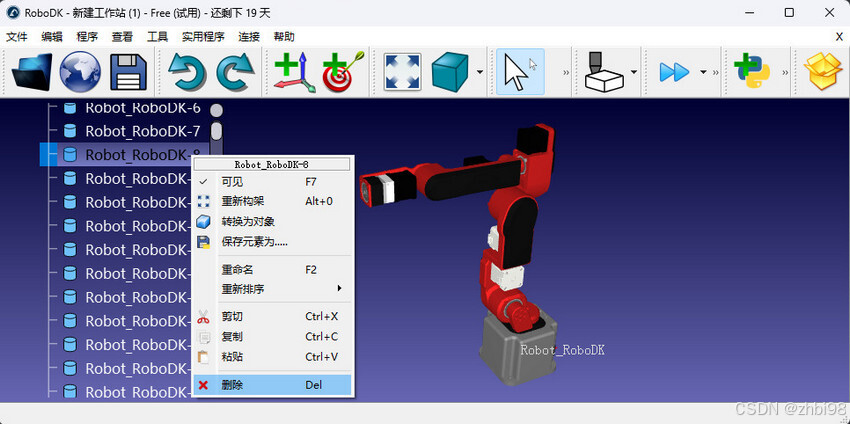This screenshot has height=424, width=850.
Task: Choose 复制 from the context menu
Action: coord(274,337)
